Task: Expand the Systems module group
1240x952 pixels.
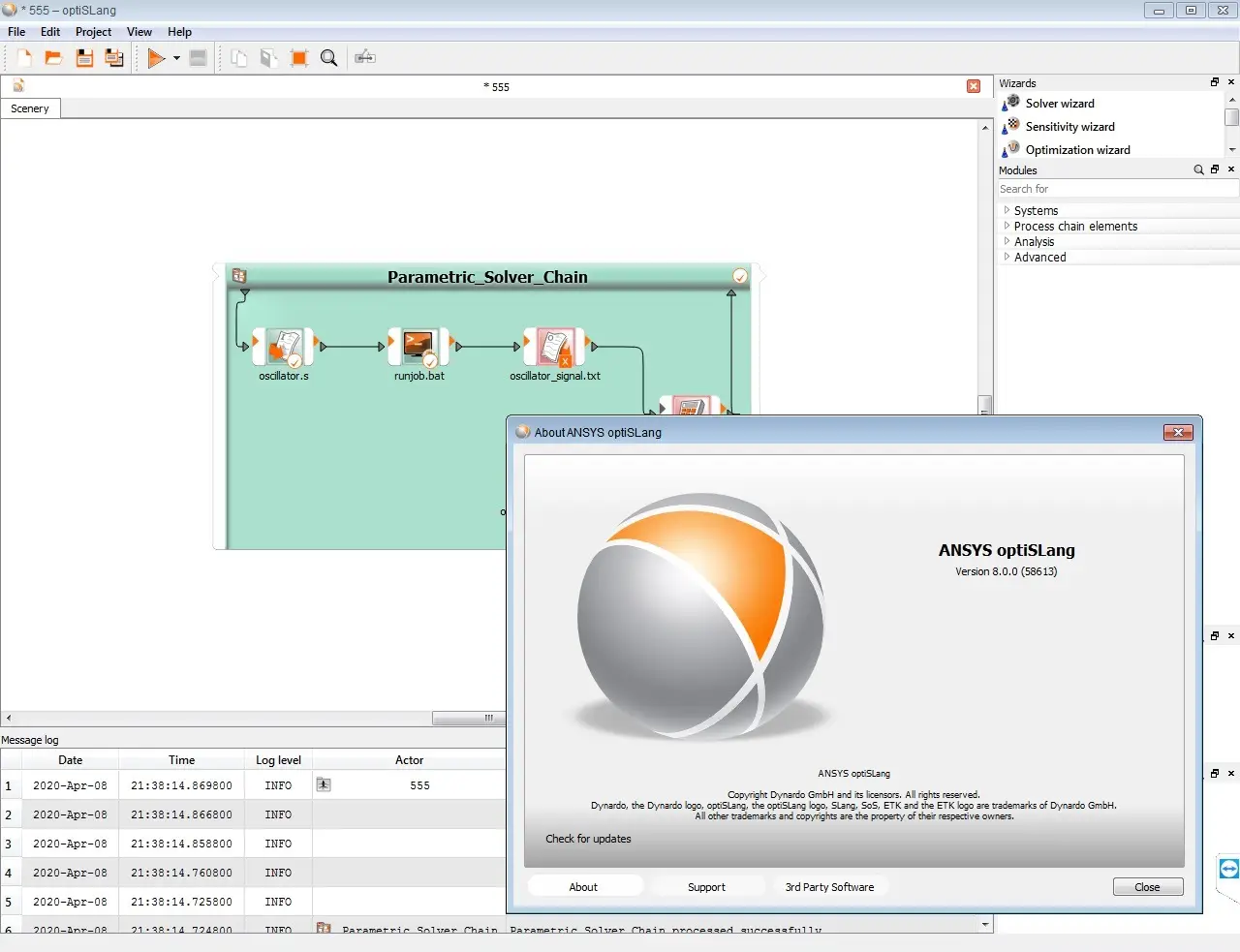Action: [x=1007, y=210]
